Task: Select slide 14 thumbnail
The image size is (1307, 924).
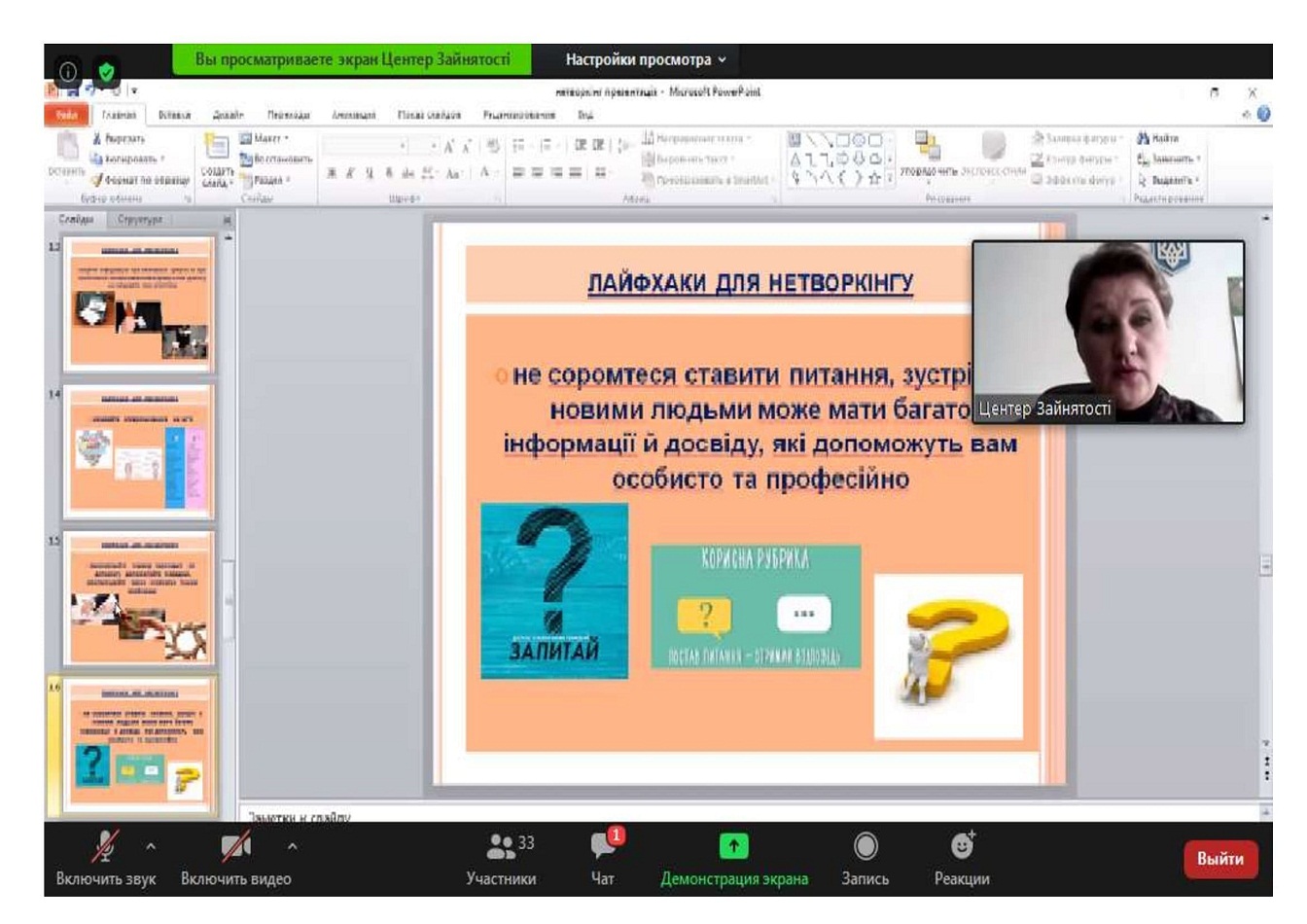Action: pos(138,451)
